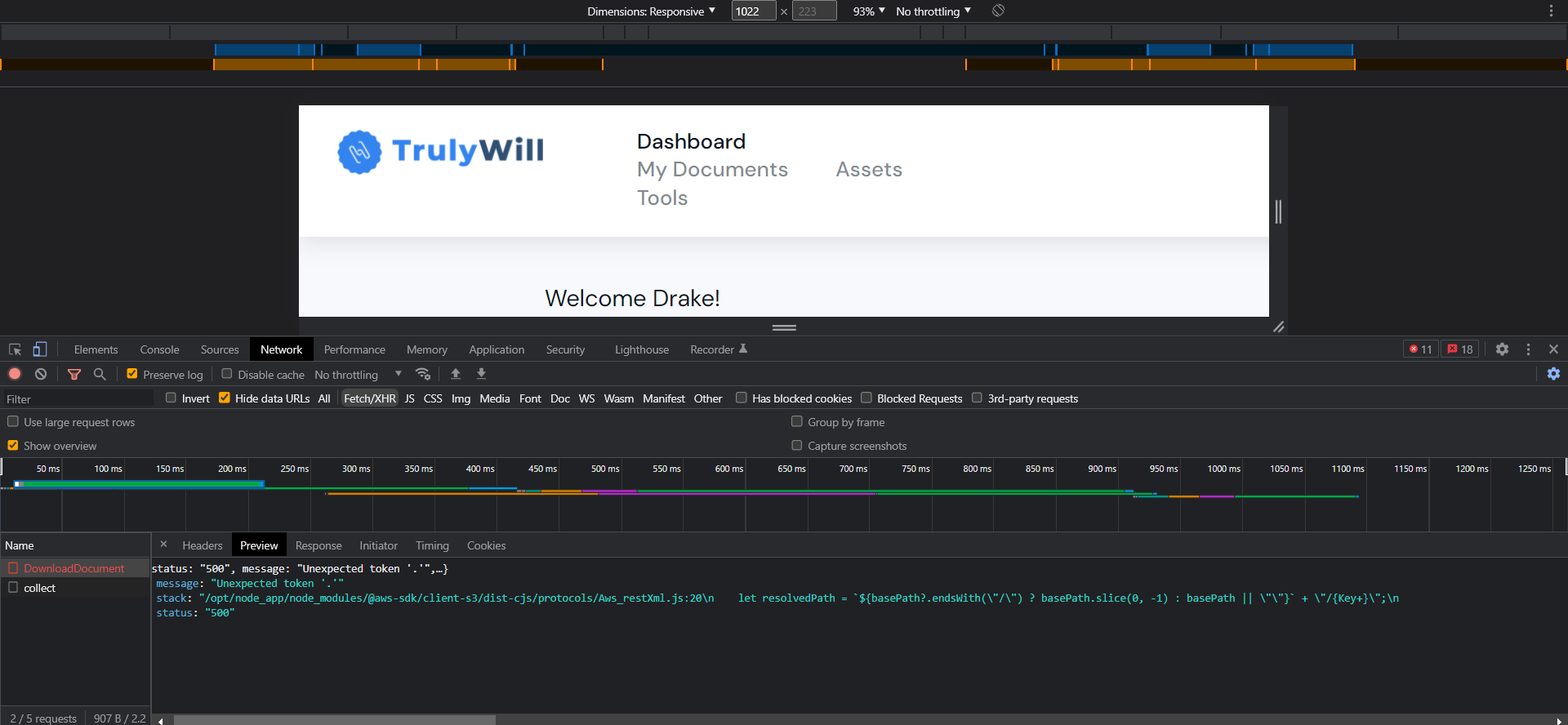Image resolution: width=1568 pixels, height=725 pixels.
Task: Export HAR file download icon
Action: tap(482, 374)
